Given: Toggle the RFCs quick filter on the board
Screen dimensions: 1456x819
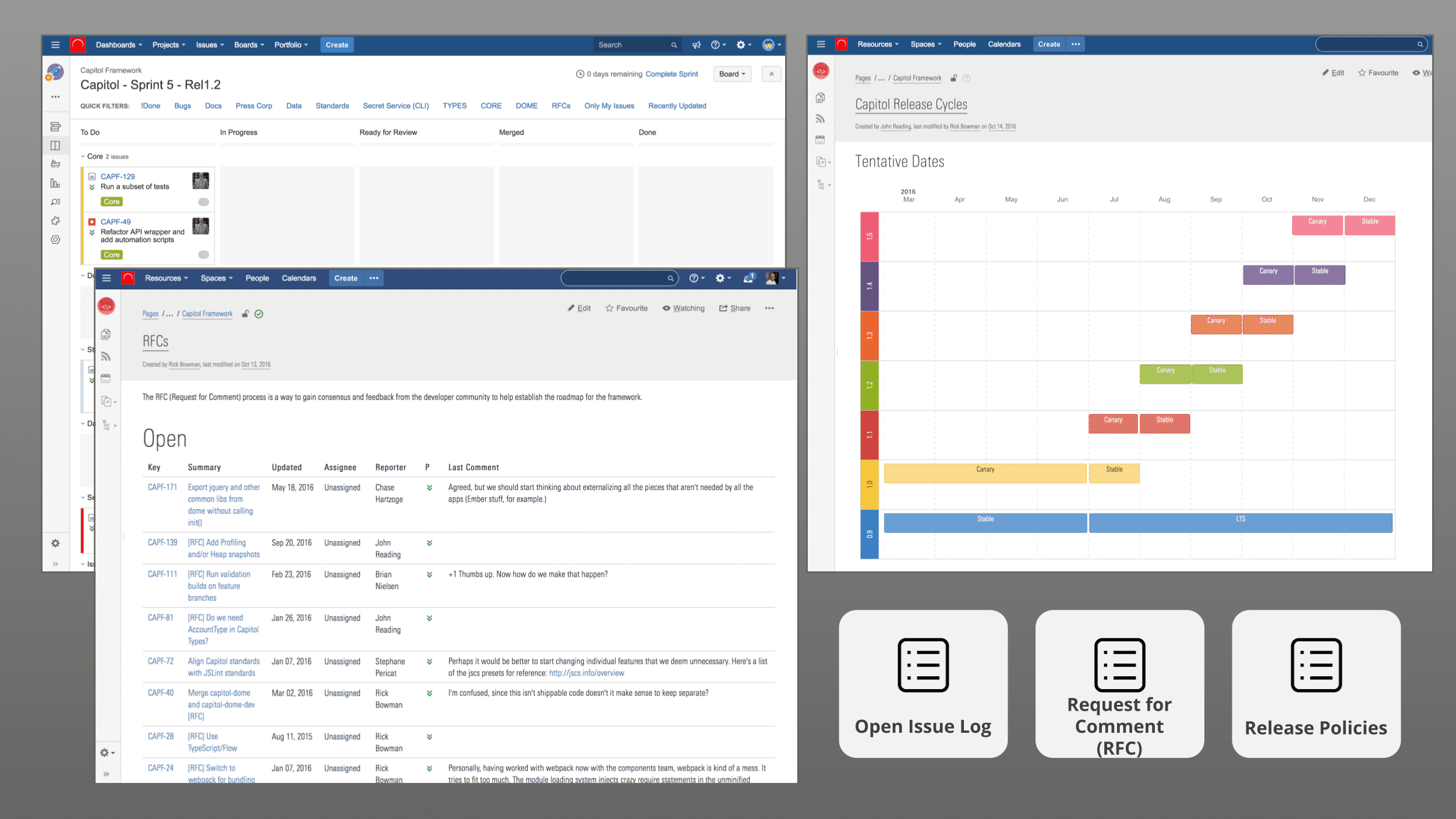Looking at the screenshot, I should 561,105.
